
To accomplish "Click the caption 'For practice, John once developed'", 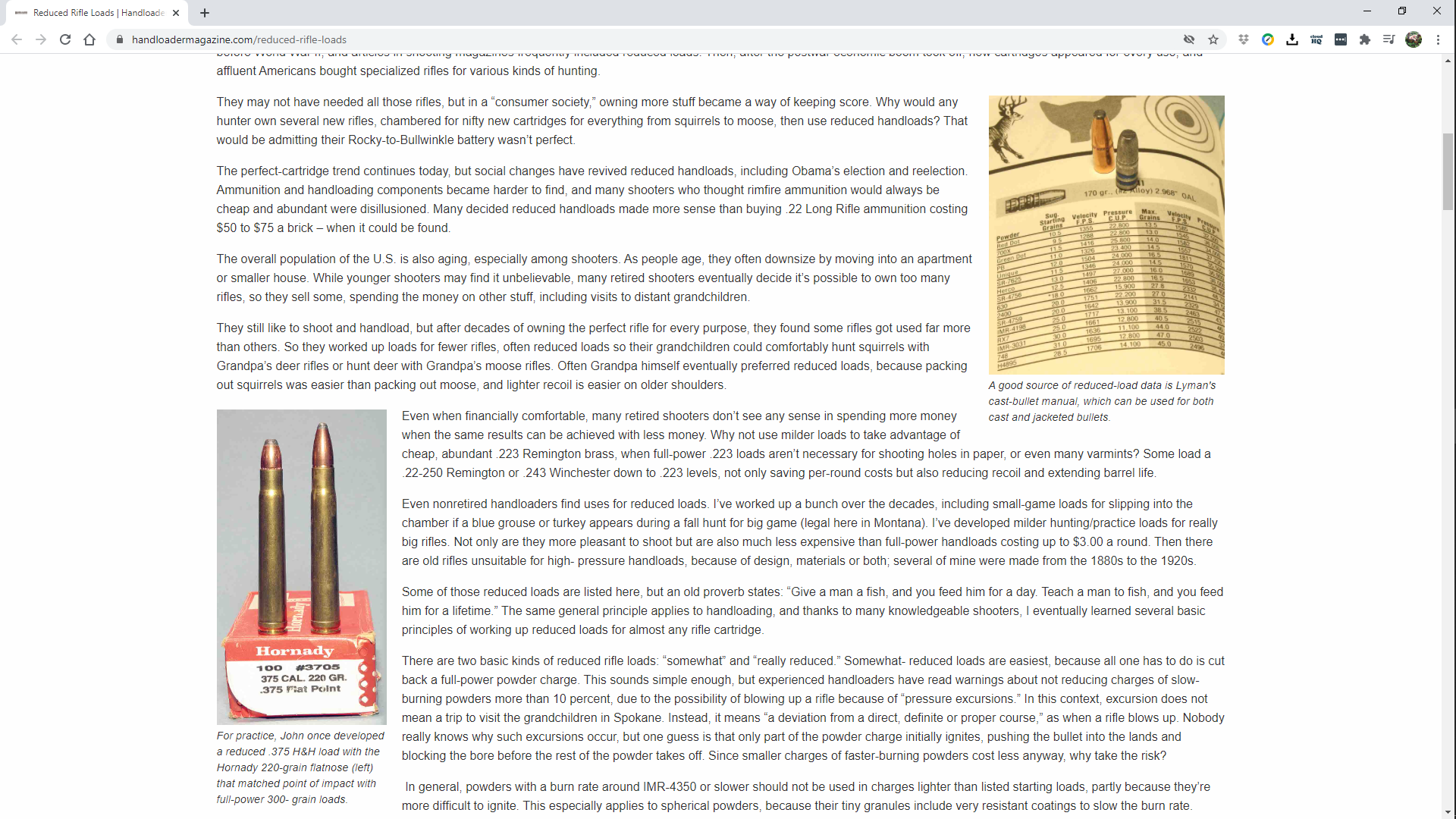I will point(301,767).
